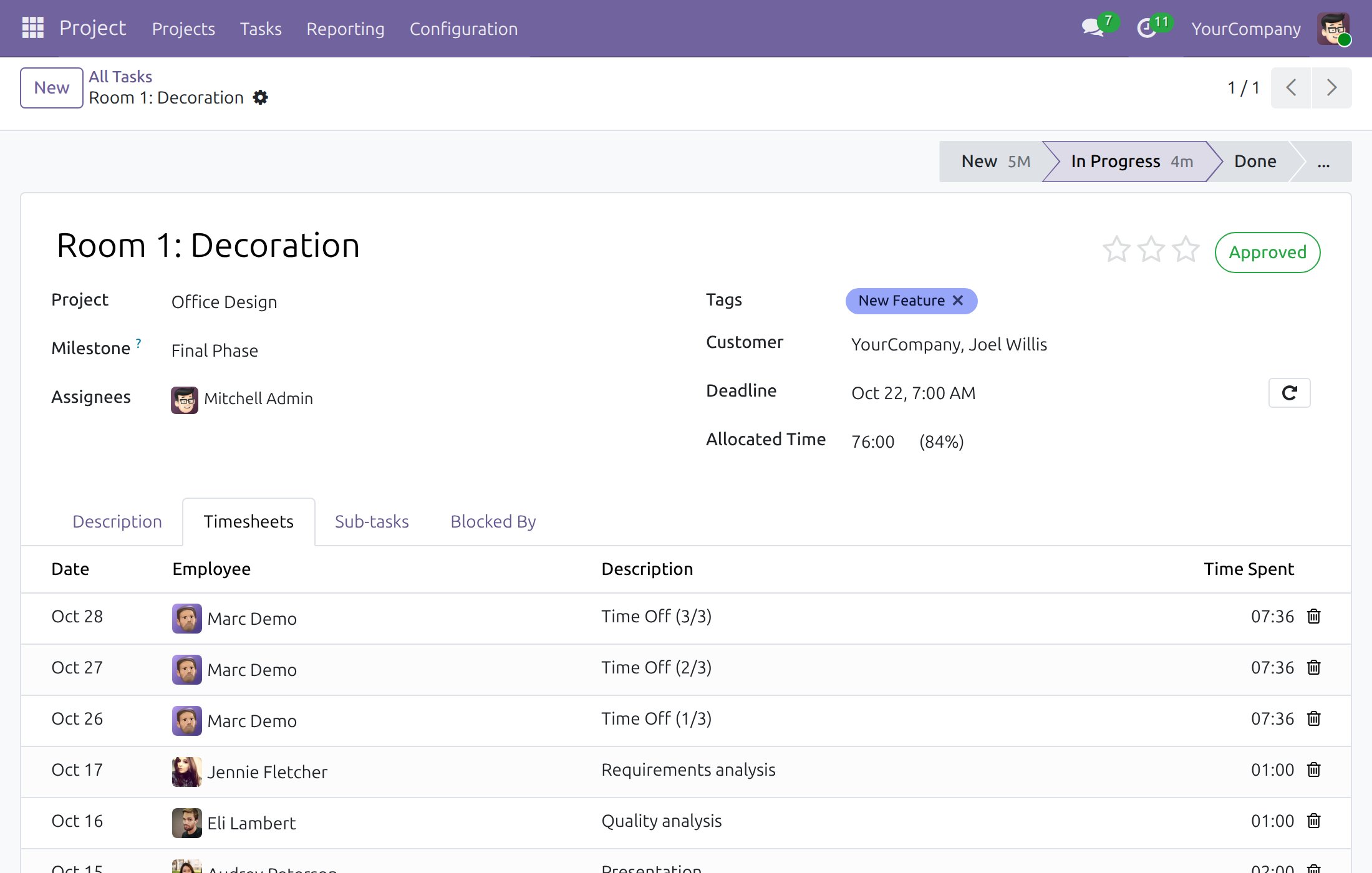The height and width of the screenshot is (873, 1372).
Task: Open the Reporting menu
Action: [345, 29]
